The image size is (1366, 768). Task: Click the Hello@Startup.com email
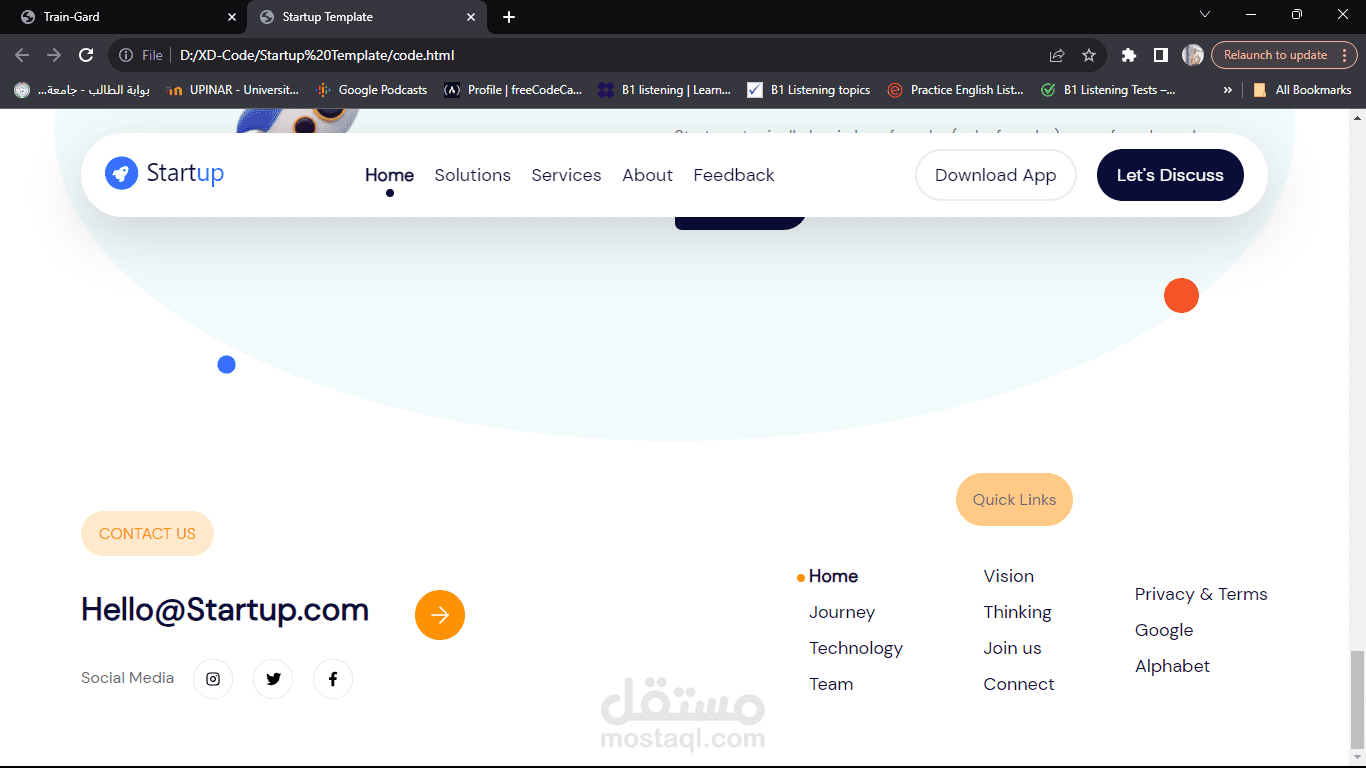[225, 610]
